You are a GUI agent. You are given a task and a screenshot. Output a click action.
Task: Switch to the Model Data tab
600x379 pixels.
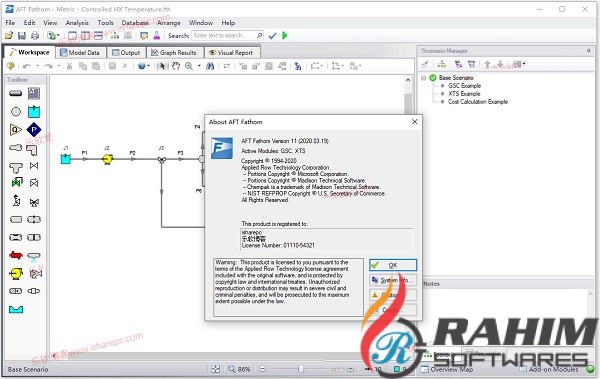point(80,52)
